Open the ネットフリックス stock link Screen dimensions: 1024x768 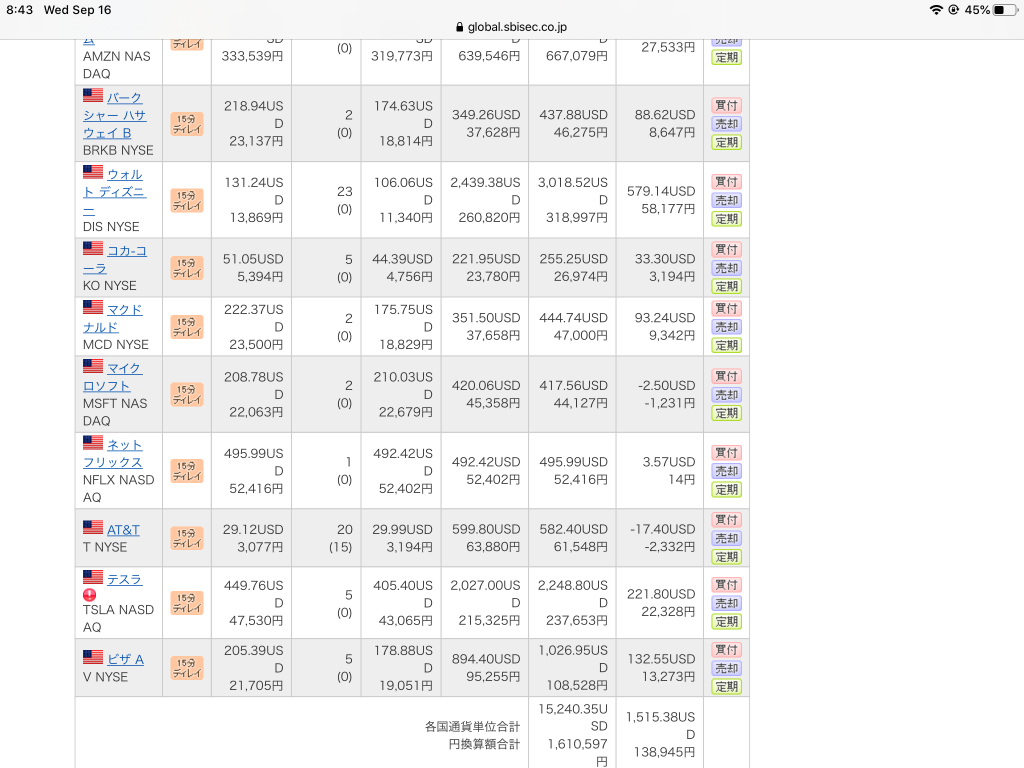point(113,453)
